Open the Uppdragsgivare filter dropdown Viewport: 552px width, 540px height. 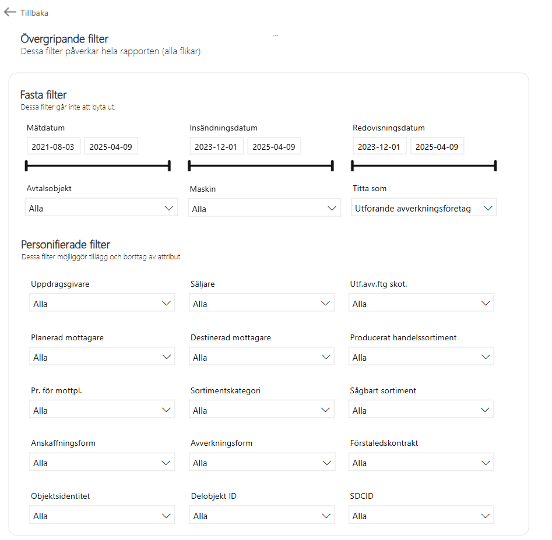coord(102,303)
